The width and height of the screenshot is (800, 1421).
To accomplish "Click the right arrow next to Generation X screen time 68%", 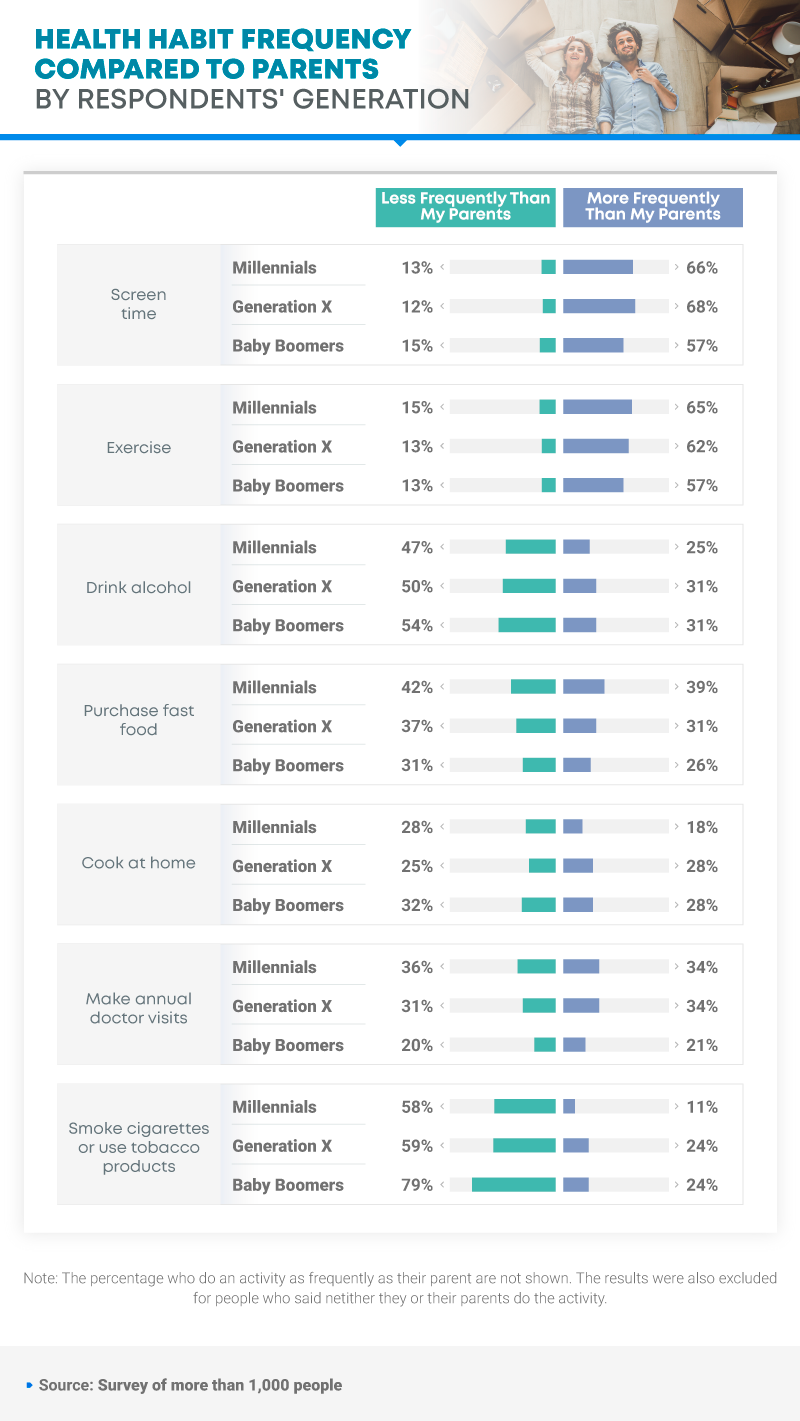I will pyautogui.click(x=677, y=307).
